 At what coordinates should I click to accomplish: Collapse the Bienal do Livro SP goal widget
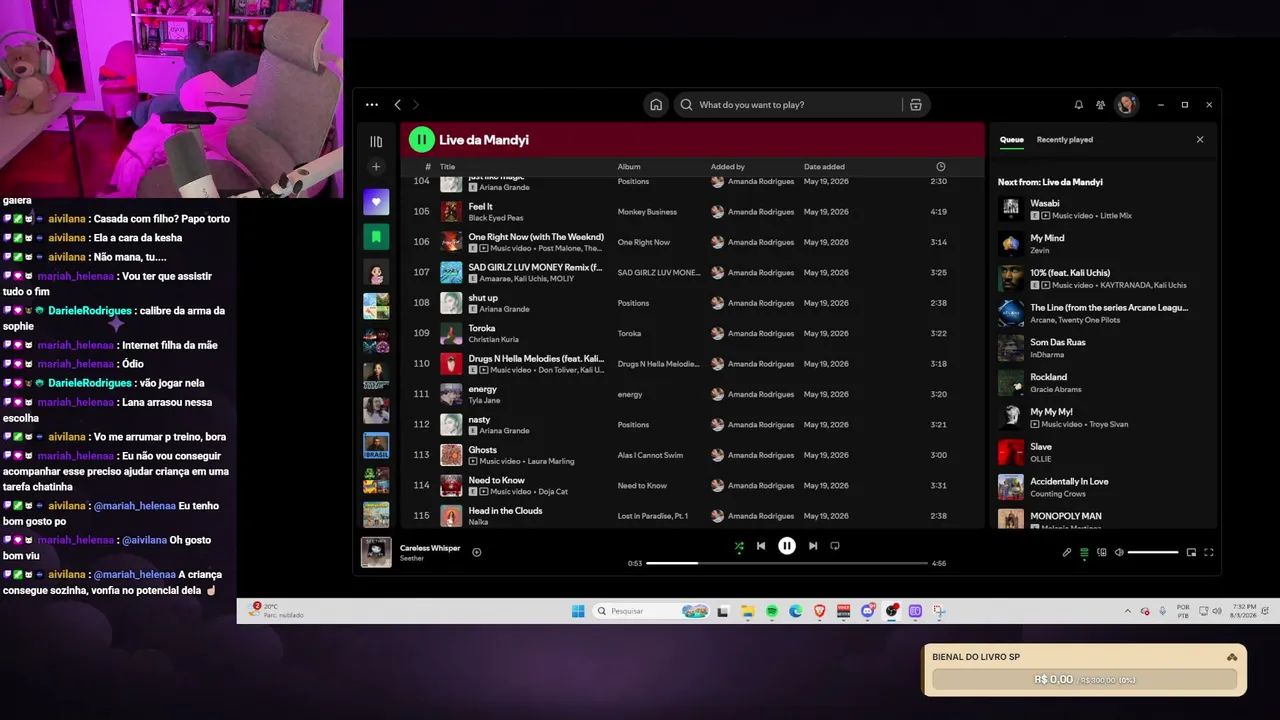click(x=1232, y=657)
